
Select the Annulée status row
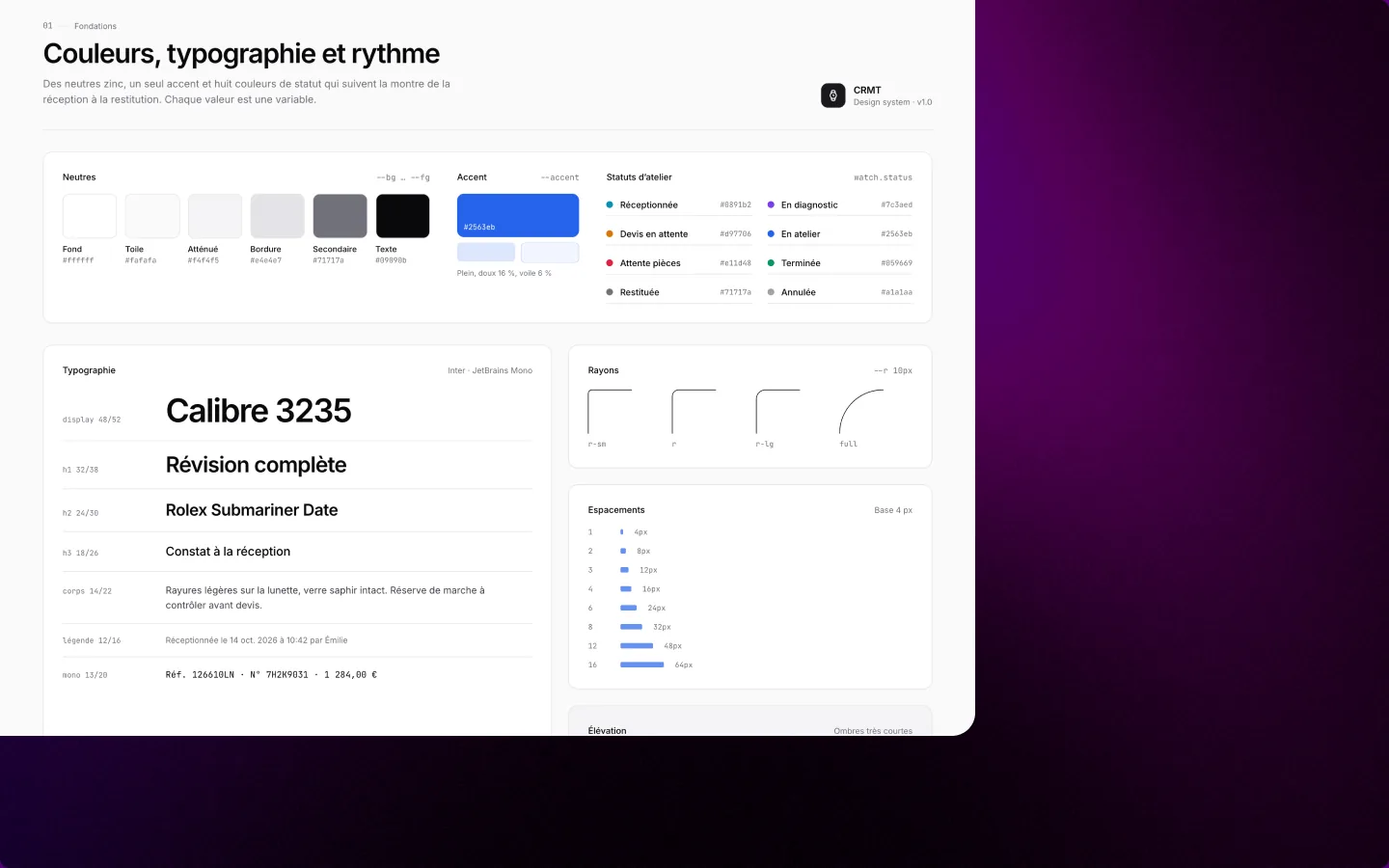[839, 292]
